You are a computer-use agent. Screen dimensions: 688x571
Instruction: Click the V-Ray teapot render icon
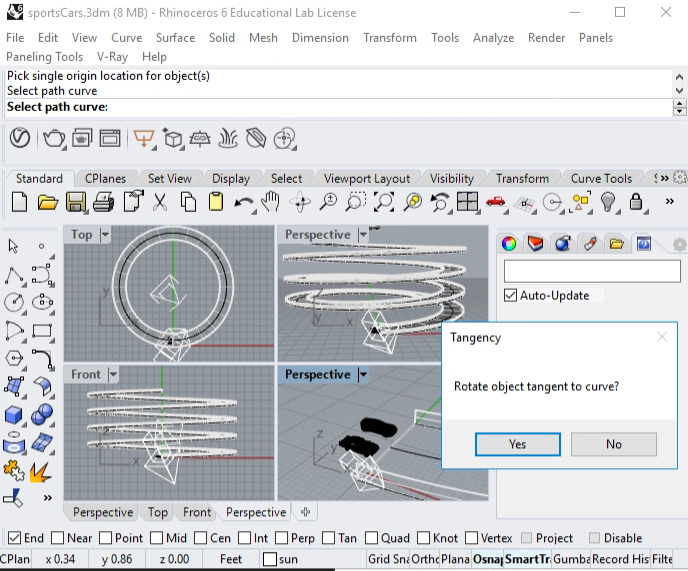point(54,139)
